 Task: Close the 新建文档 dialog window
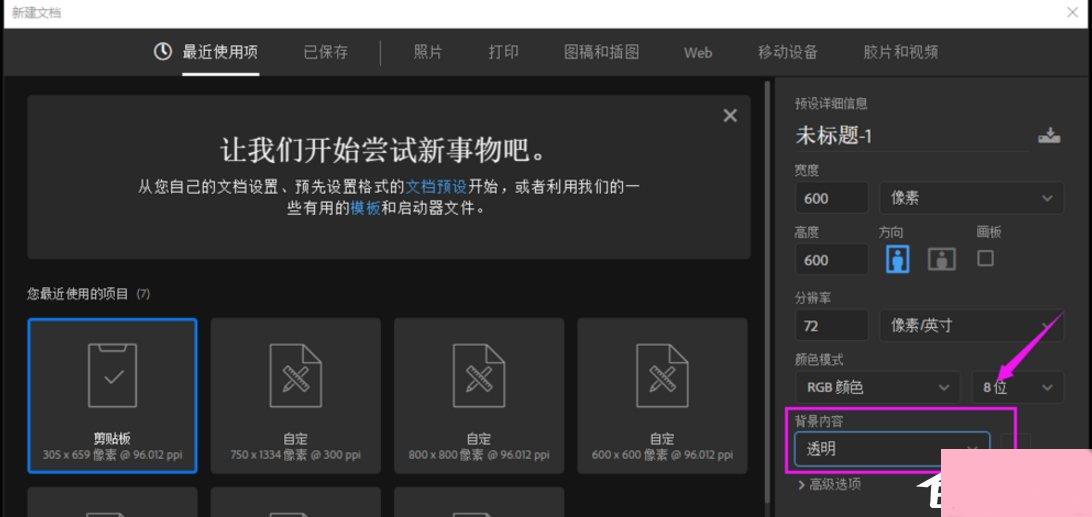pyautogui.click(x=1072, y=12)
